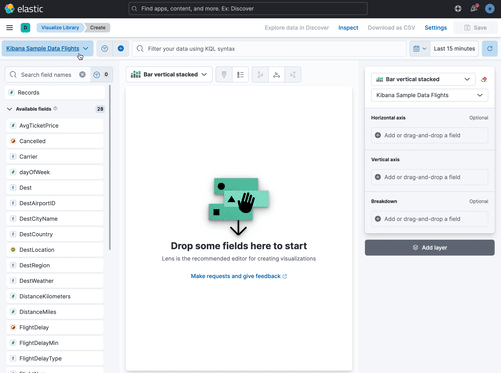Open left axis settings icon
Viewport: 501px width, 373px height.
[x=260, y=75]
